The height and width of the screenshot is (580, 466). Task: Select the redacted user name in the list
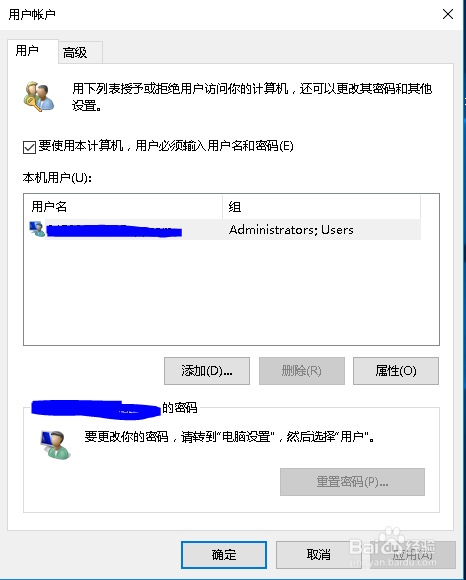tap(114, 230)
